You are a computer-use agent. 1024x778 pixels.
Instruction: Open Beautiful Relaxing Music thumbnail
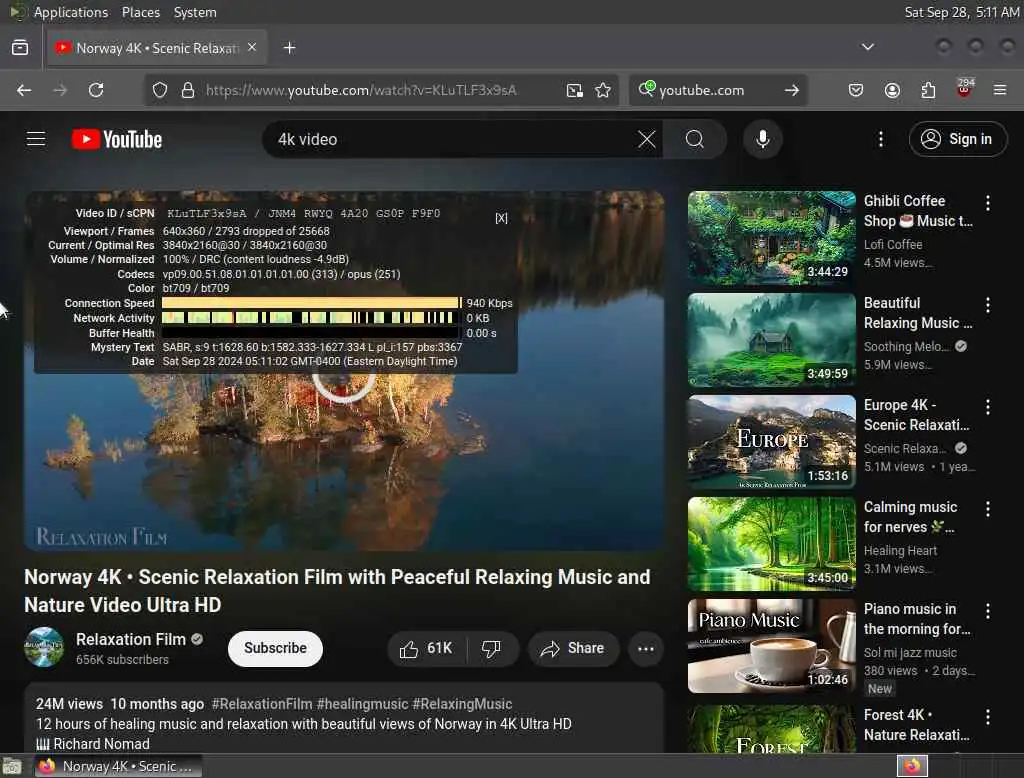click(x=771, y=340)
